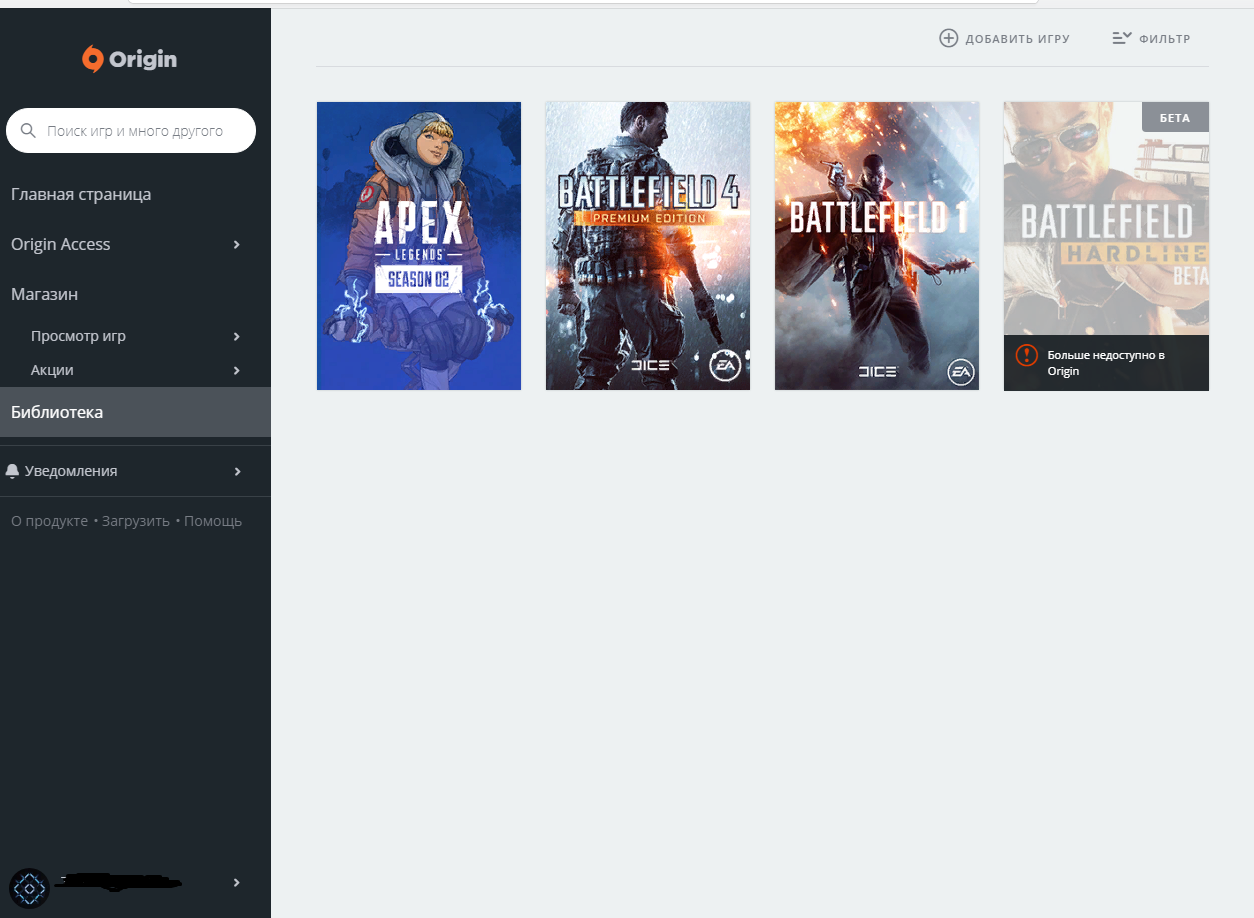This screenshot has width=1254, height=918.
Task: Open the Фильтр options
Action: (1151, 38)
